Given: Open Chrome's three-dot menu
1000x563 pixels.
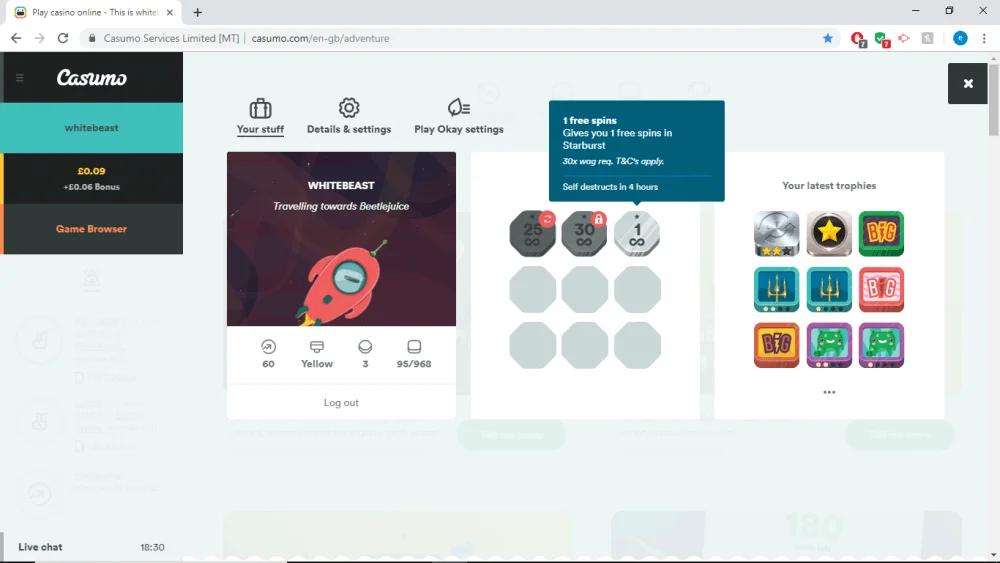Looking at the screenshot, I should click(x=984, y=38).
